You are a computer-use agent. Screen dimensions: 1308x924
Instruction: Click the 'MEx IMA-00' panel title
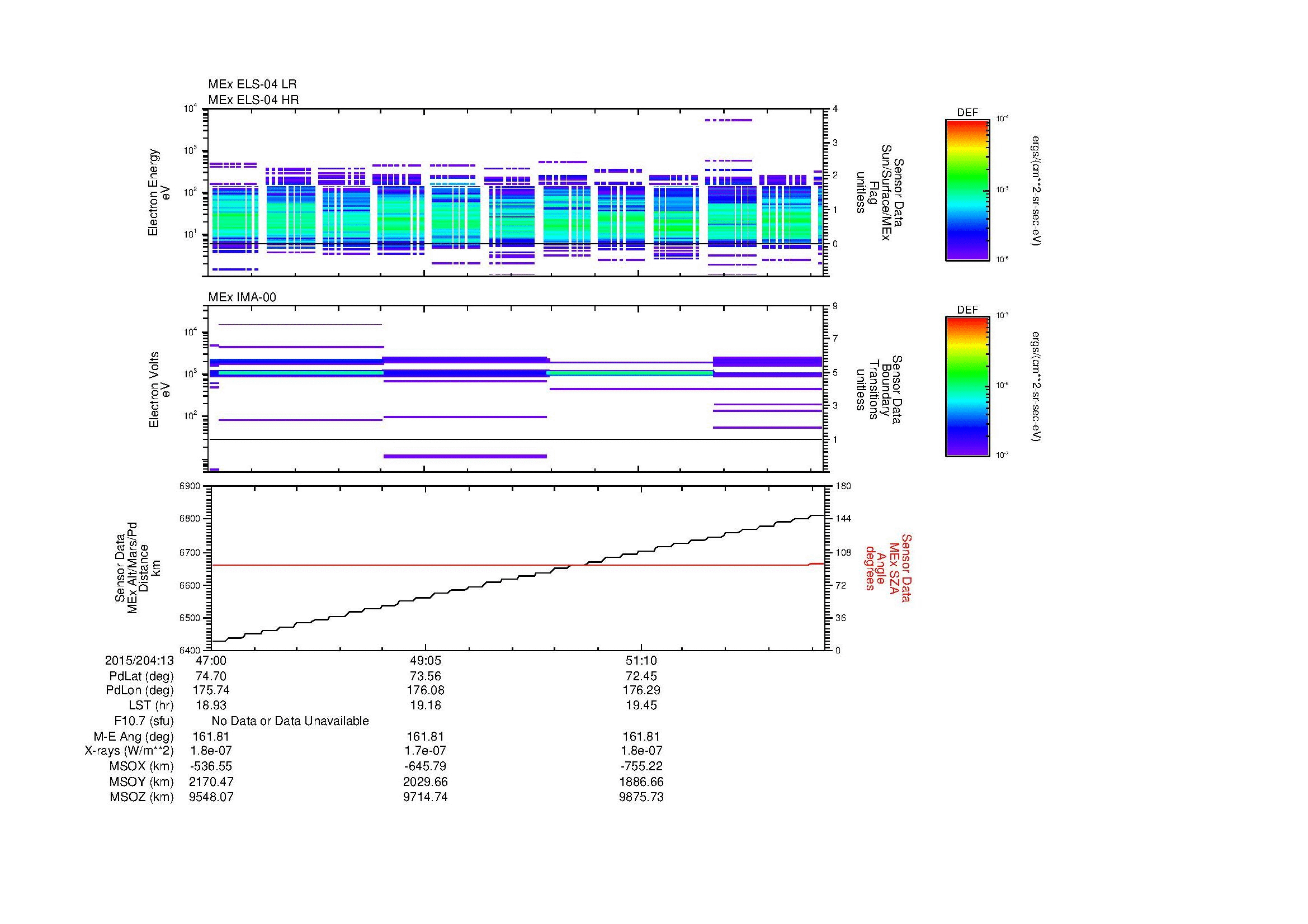click(x=242, y=297)
